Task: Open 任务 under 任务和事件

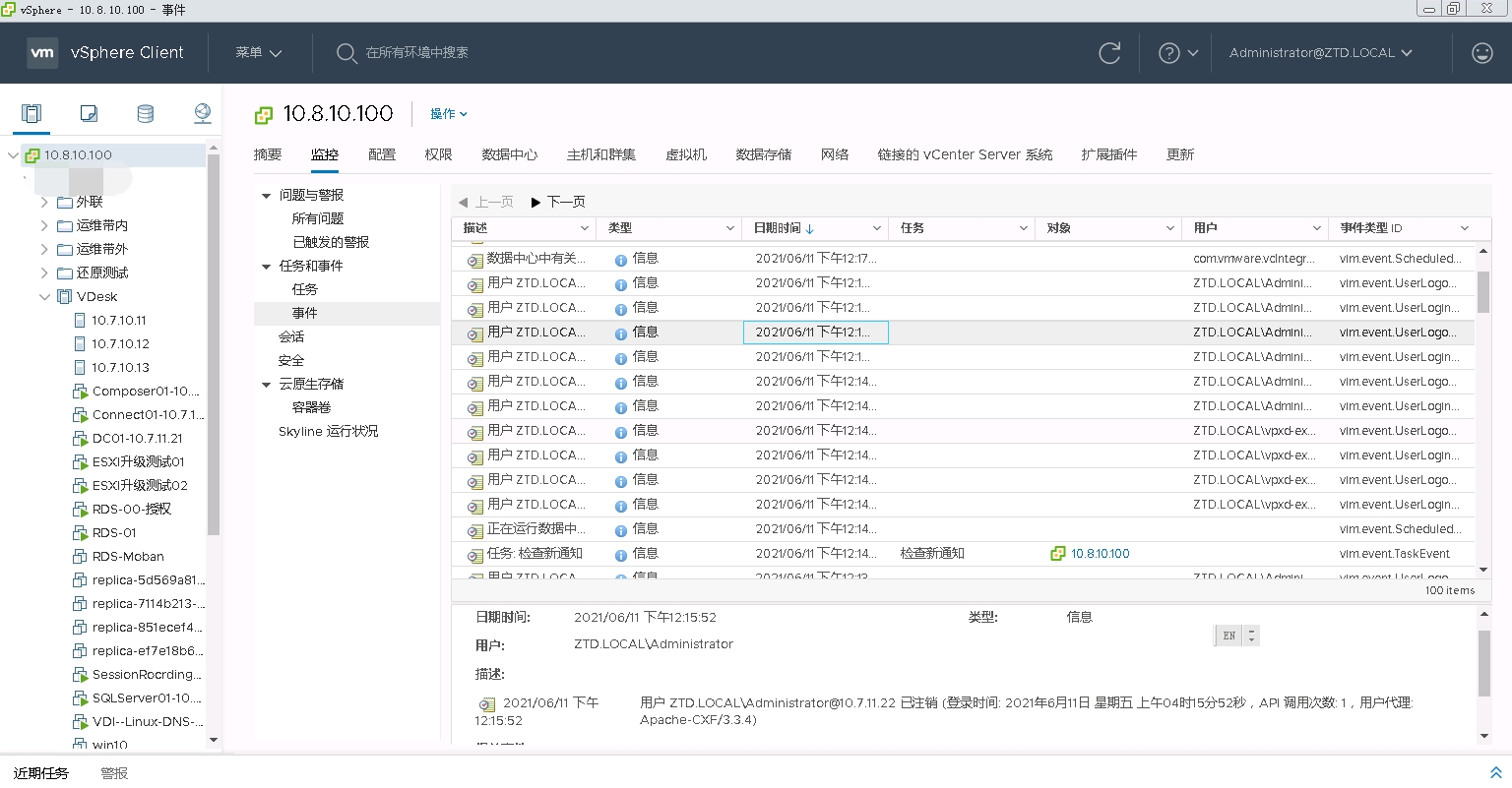Action: point(305,289)
